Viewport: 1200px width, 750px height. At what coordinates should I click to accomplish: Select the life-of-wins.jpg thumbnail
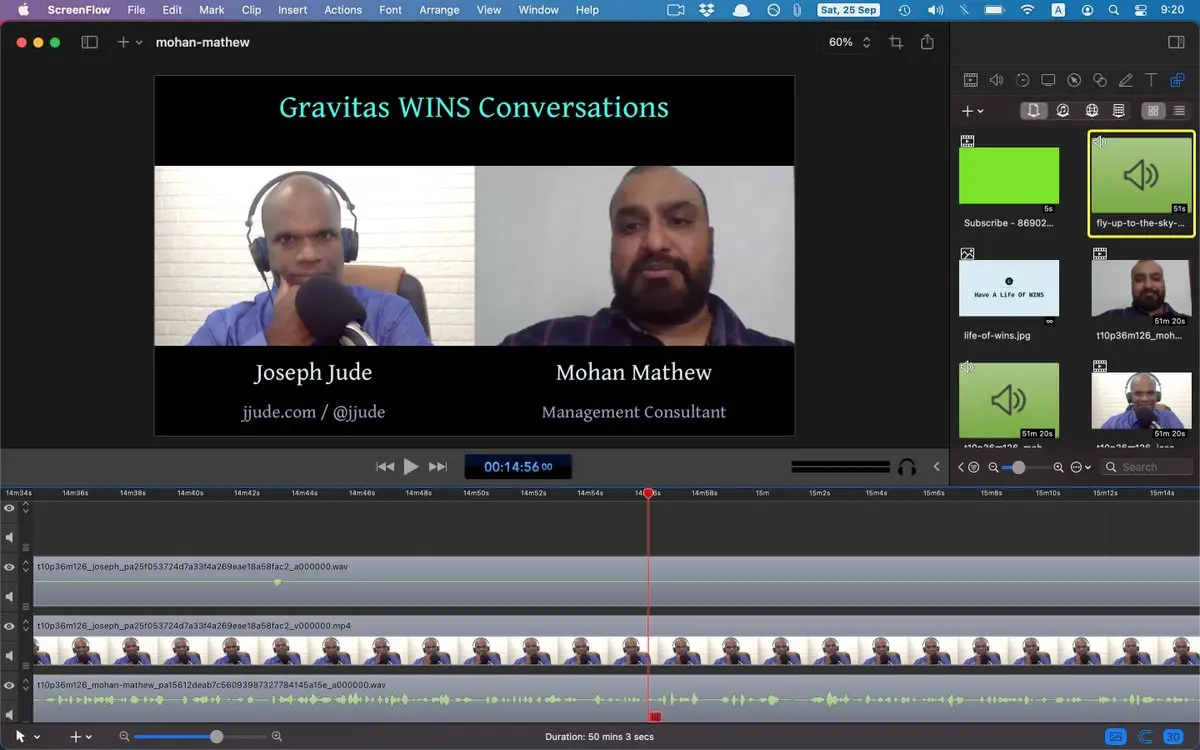(x=1009, y=288)
